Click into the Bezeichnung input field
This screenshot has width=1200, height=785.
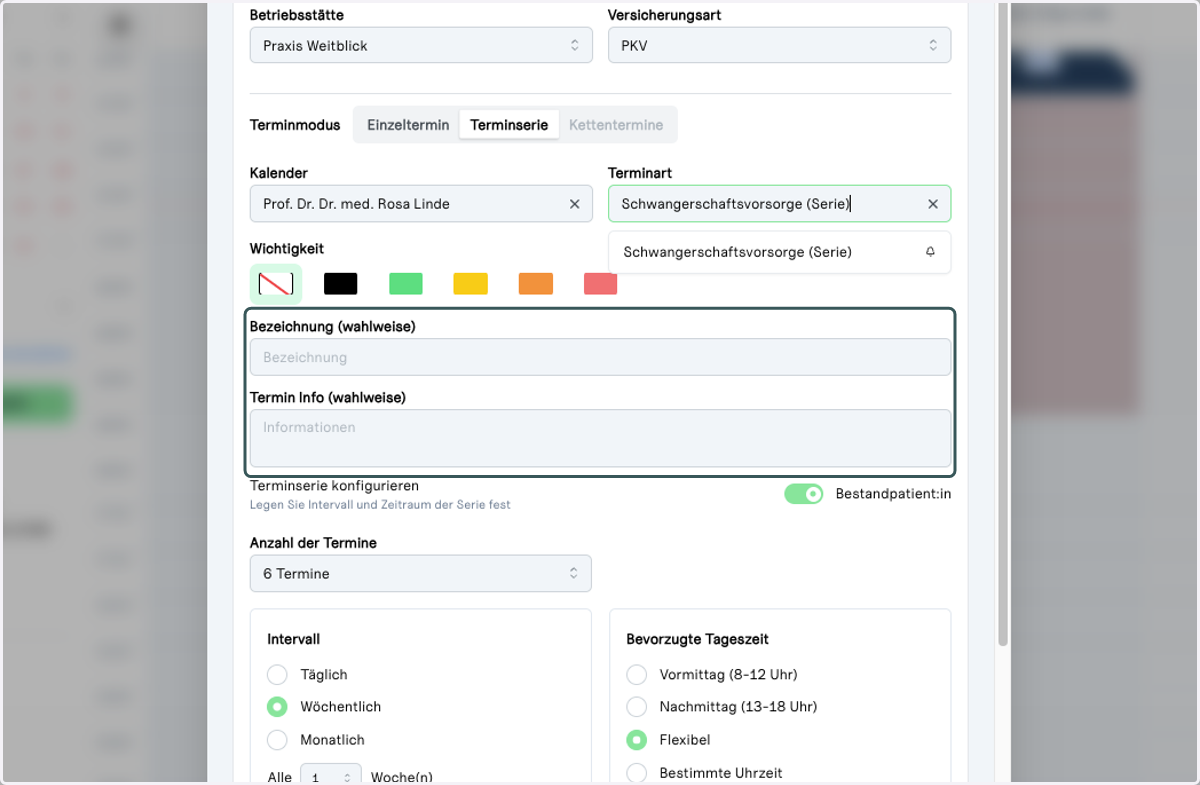pyautogui.click(x=600, y=357)
